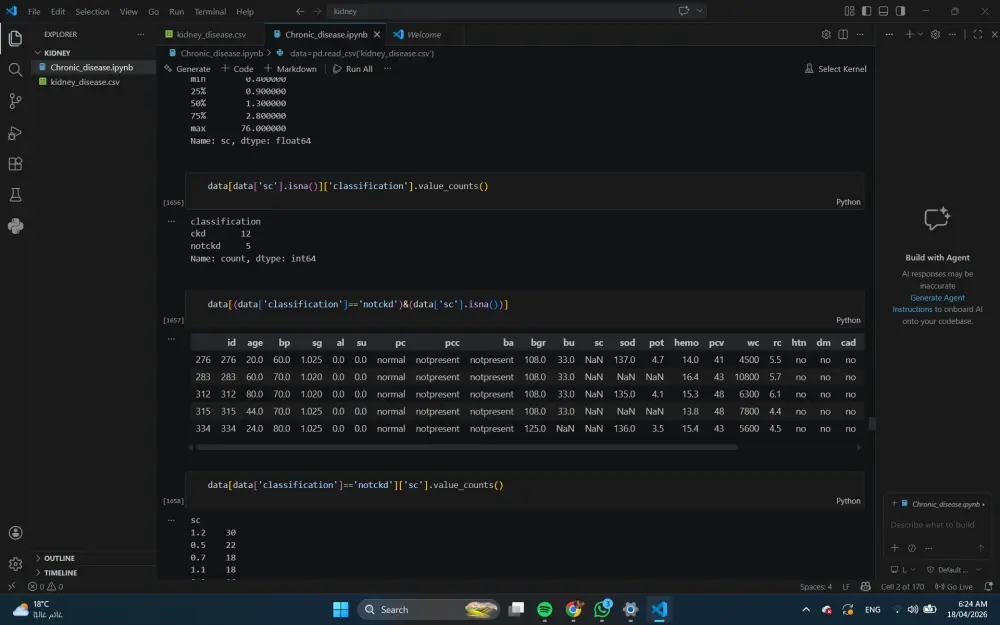Viewport: 1000px width, 625px height.
Task: Expand the TIMELINE section
Action: [41, 572]
